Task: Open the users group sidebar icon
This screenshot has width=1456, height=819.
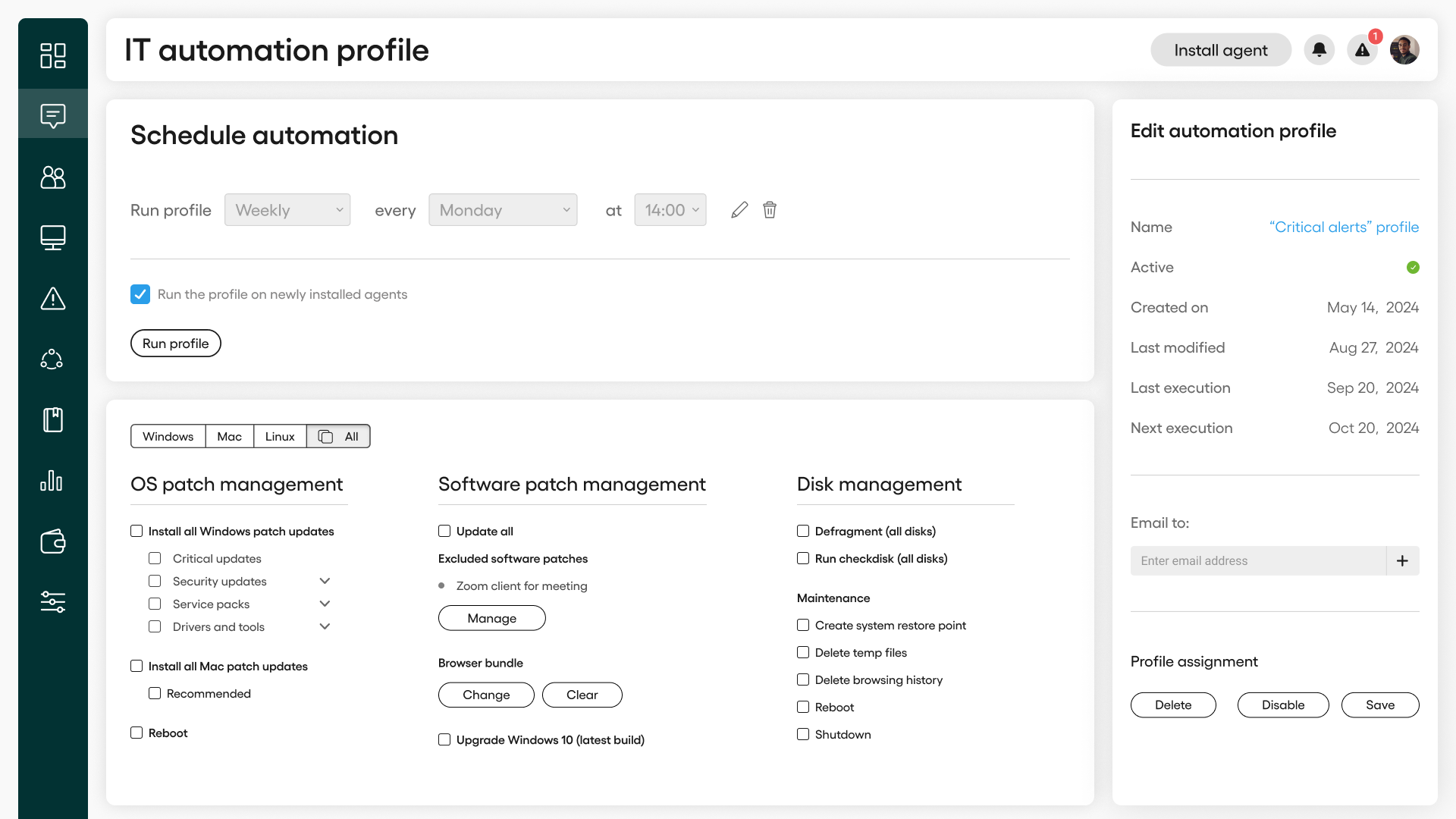Action: coord(53,177)
